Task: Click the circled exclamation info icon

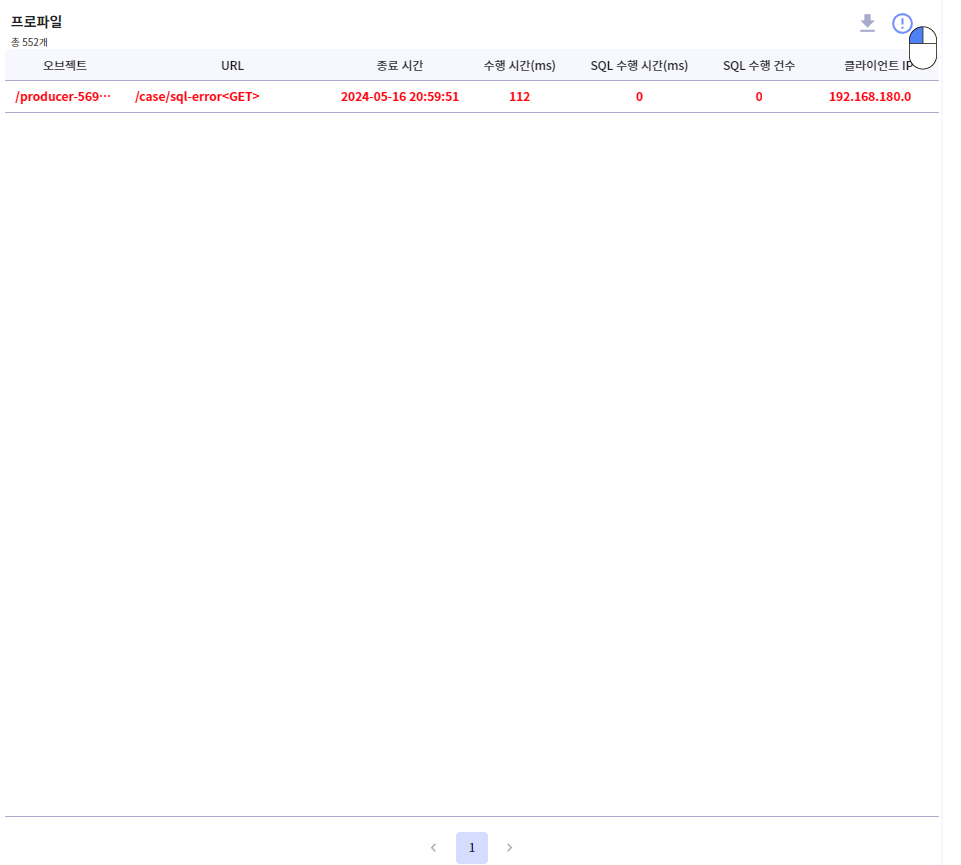Action: point(902,23)
